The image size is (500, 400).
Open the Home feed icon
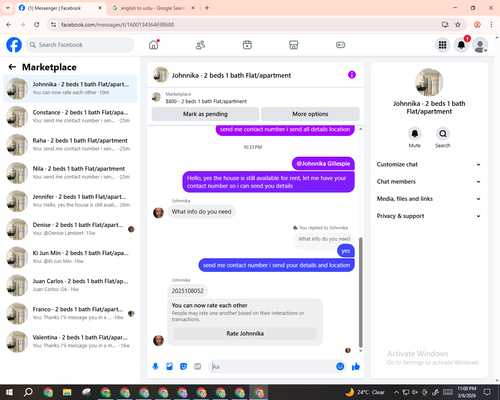154,45
